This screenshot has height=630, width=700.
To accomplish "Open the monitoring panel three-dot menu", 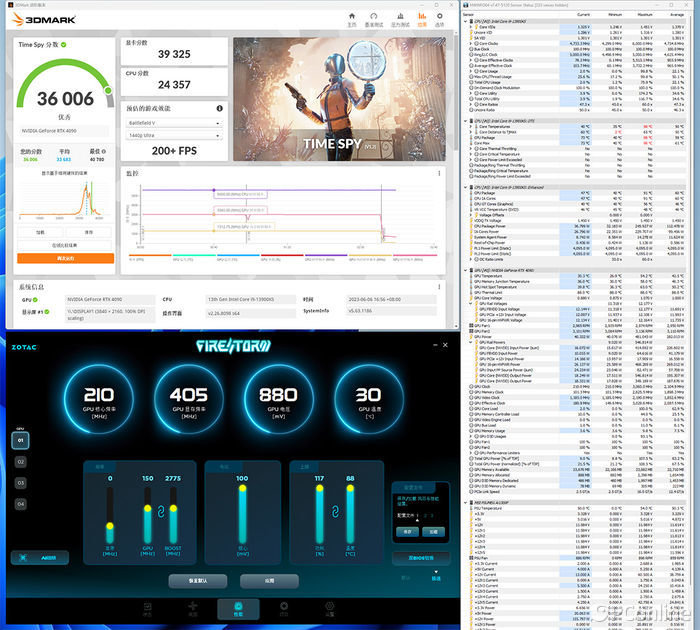I will tap(439, 173).
